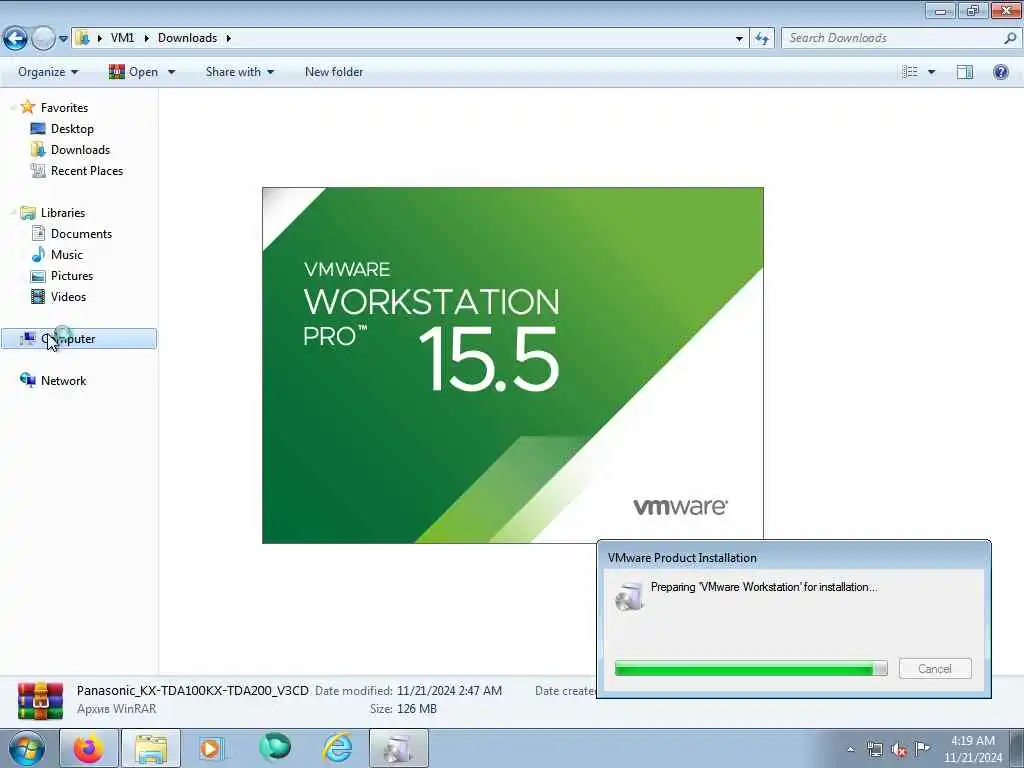This screenshot has height=768, width=1024.
Task: Open recent locations dropdown beside forward arrow
Action: click(x=63, y=39)
